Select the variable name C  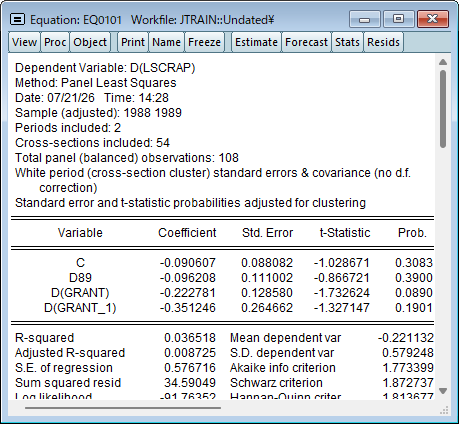[x=80, y=263]
